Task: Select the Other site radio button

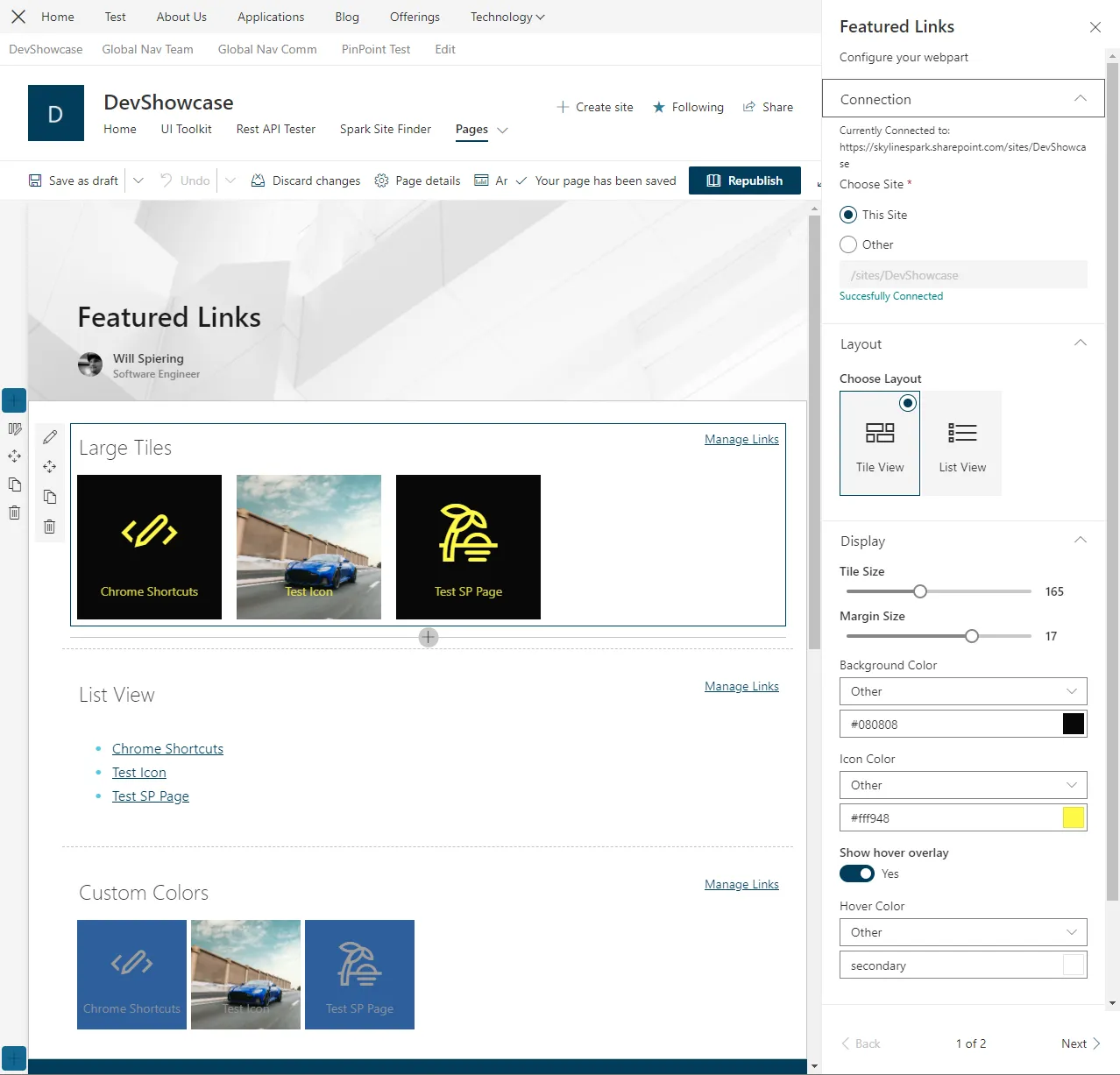Action: (x=848, y=244)
